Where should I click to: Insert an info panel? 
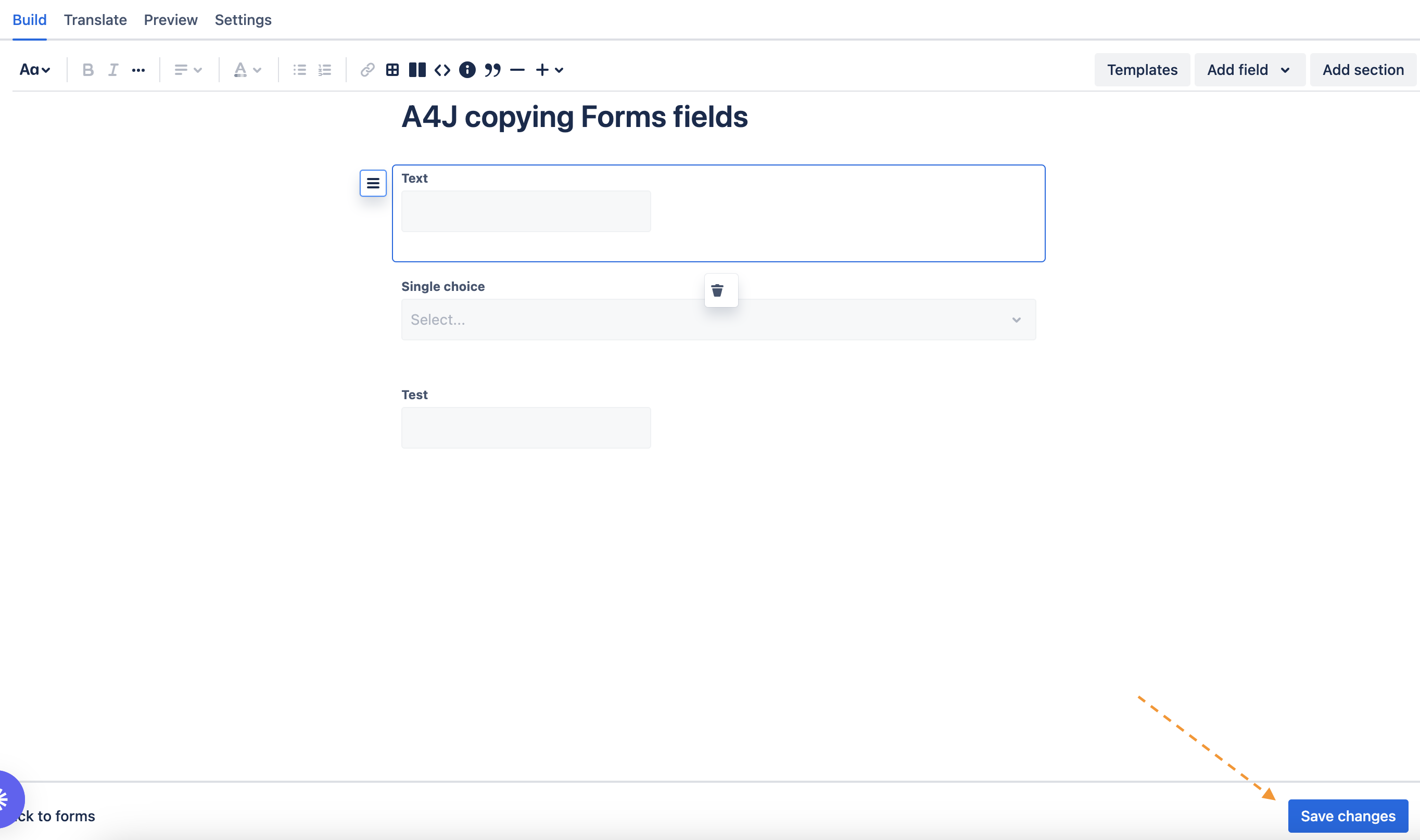click(x=467, y=69)
